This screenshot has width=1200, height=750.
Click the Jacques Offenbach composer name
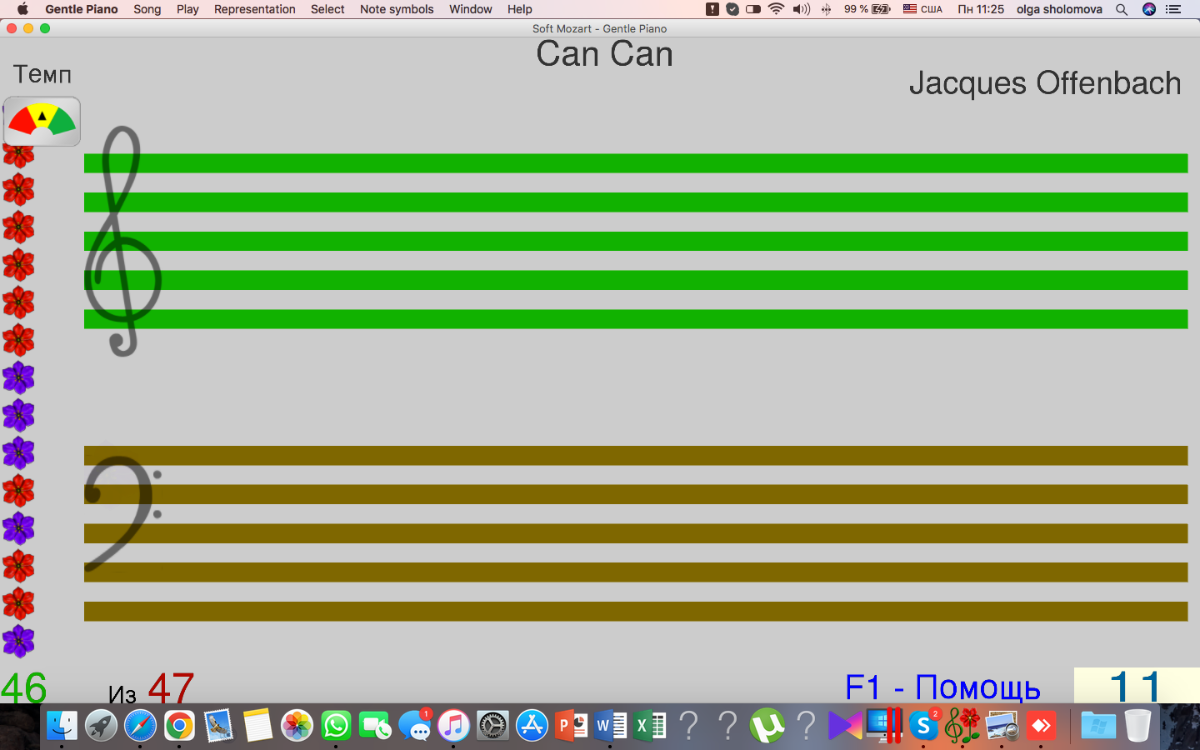tap(1045, 83)
